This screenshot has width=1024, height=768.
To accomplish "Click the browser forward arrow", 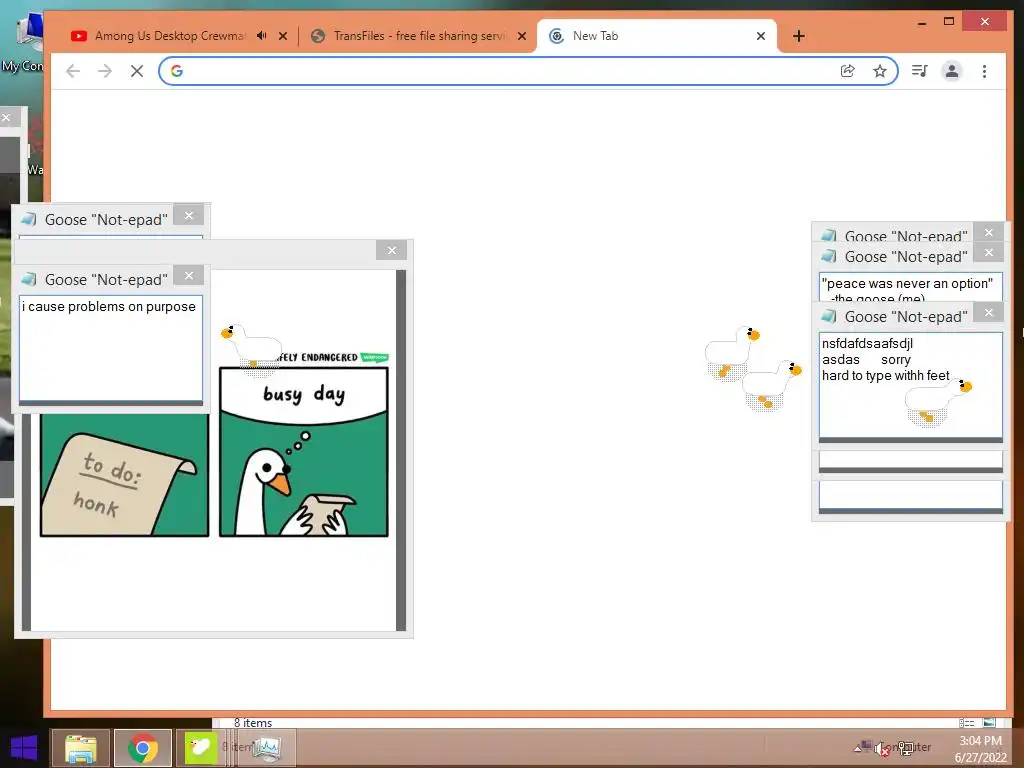I will [104, 71].
